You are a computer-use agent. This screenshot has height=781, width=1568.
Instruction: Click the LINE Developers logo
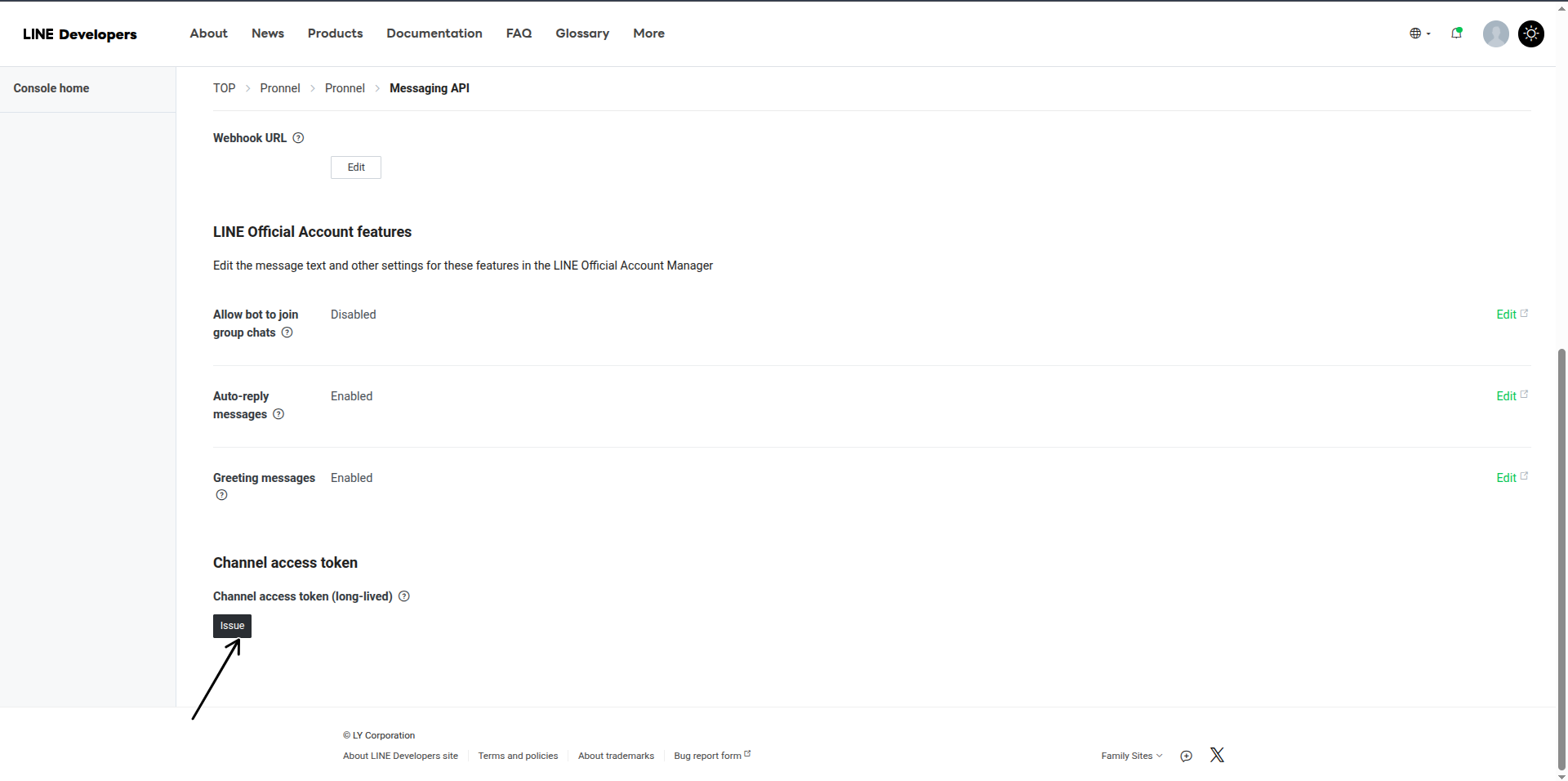coord(80,34)
